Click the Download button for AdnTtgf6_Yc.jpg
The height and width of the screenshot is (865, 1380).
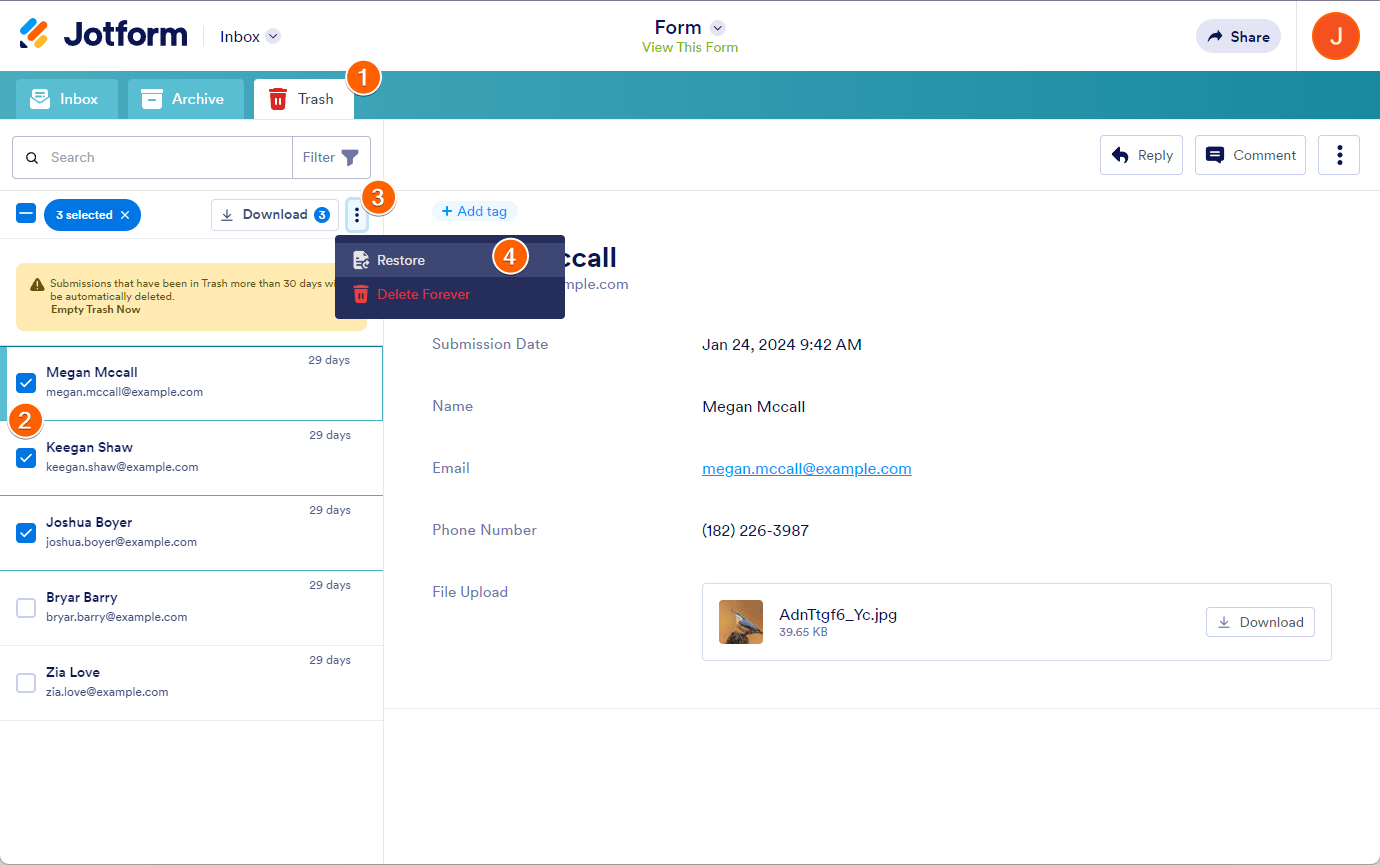pyautogui.click(x=1260, y=622)
